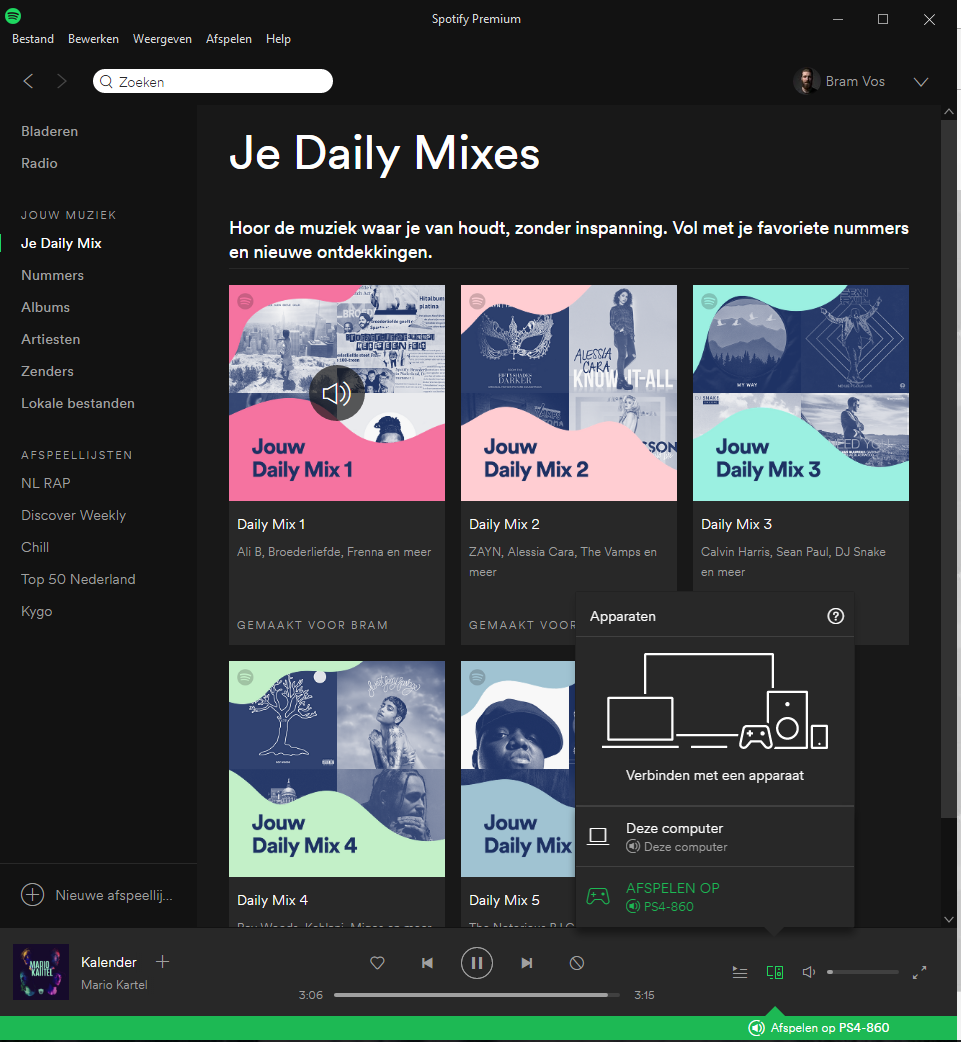Pause the playing track
961x1042 pixels.
coord(477,962)
